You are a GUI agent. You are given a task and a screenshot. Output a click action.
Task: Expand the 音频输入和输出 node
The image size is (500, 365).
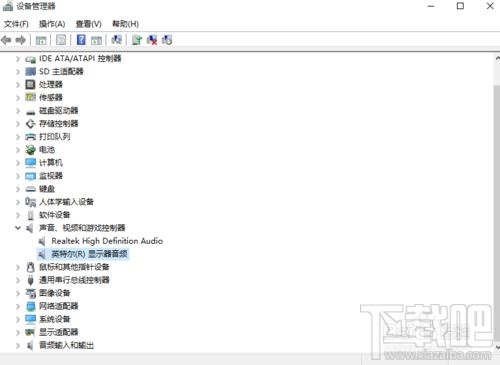(18, 345)
